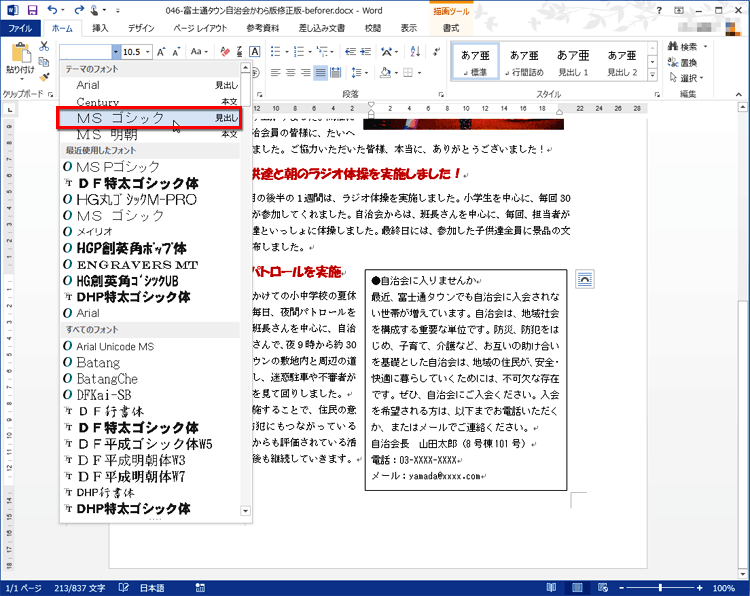Toggle justify alignment

[x=320, y=73]
